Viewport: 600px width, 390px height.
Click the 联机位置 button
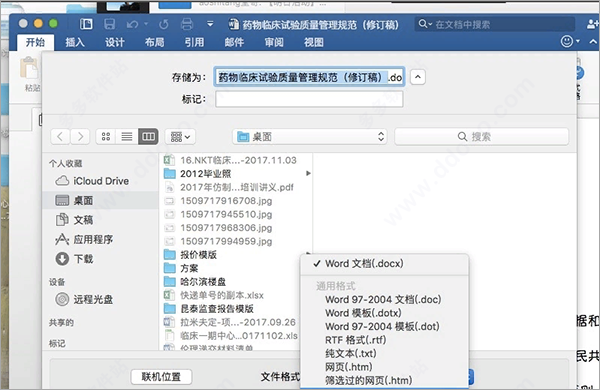click(161, 377)
